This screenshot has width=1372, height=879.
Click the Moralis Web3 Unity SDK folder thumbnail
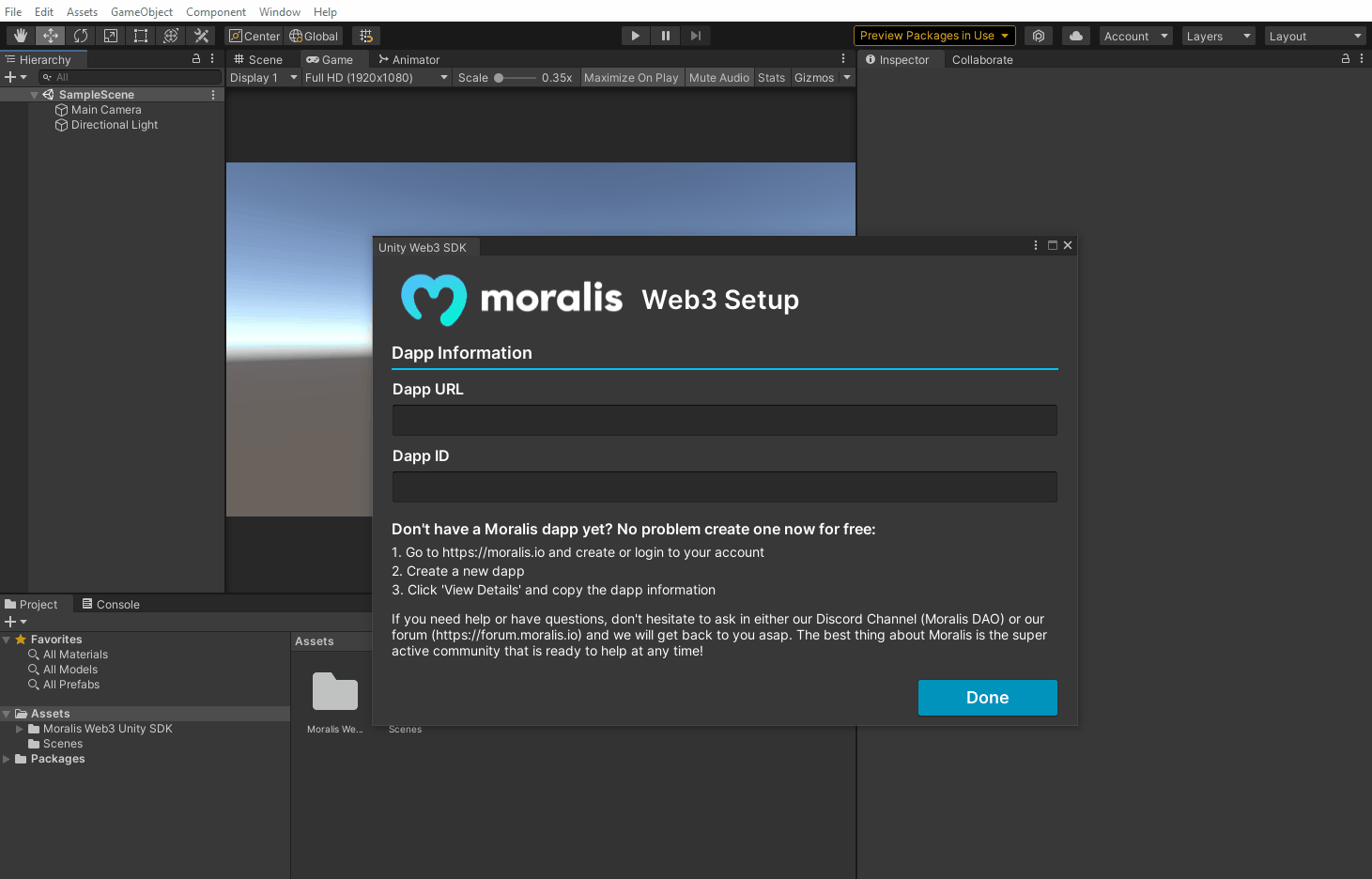[335, 691]
